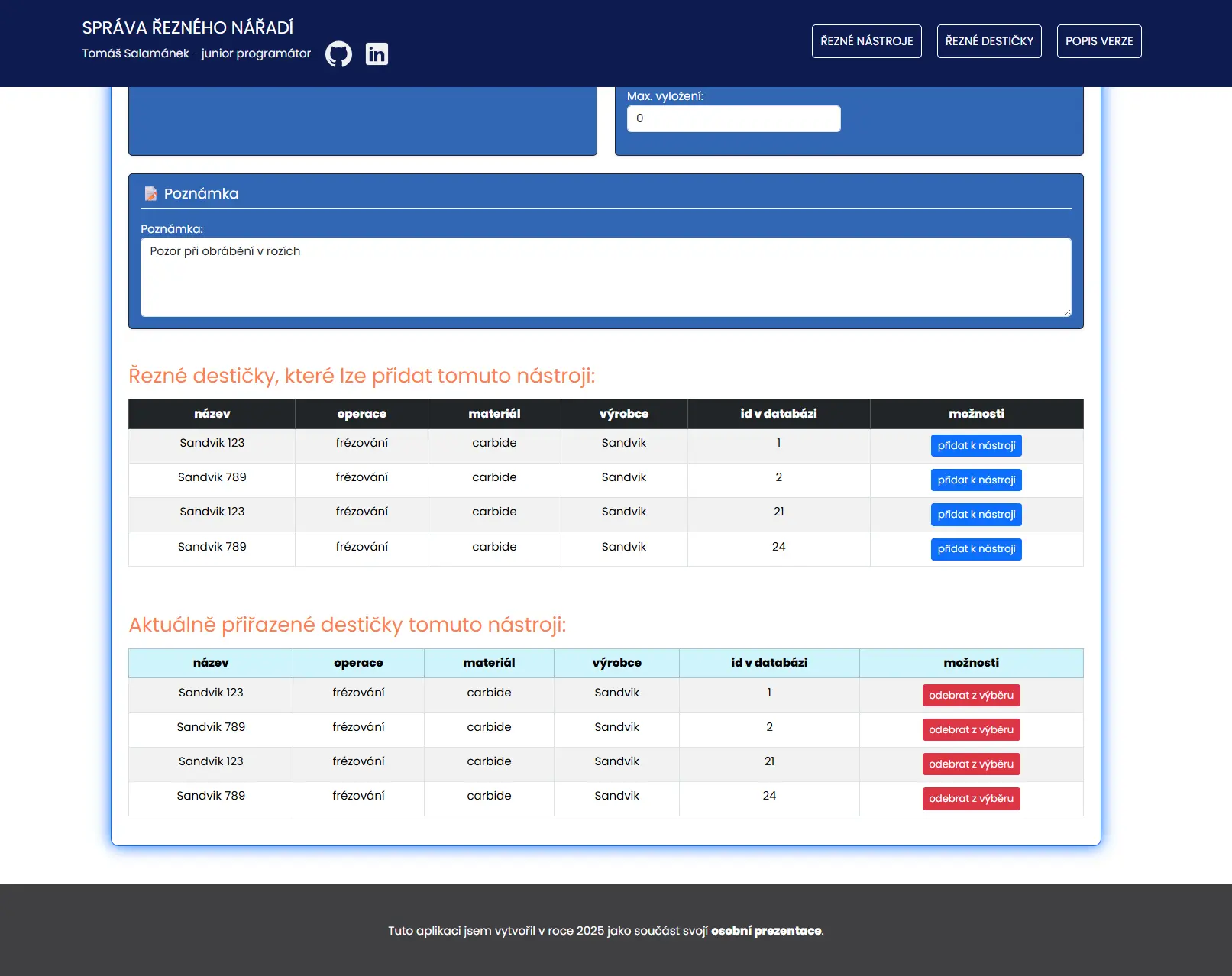Add insert with database id 24 to tool
The width and height of the screenshot is (1232, 976).
pyautogui.click(x=976, y=549)
